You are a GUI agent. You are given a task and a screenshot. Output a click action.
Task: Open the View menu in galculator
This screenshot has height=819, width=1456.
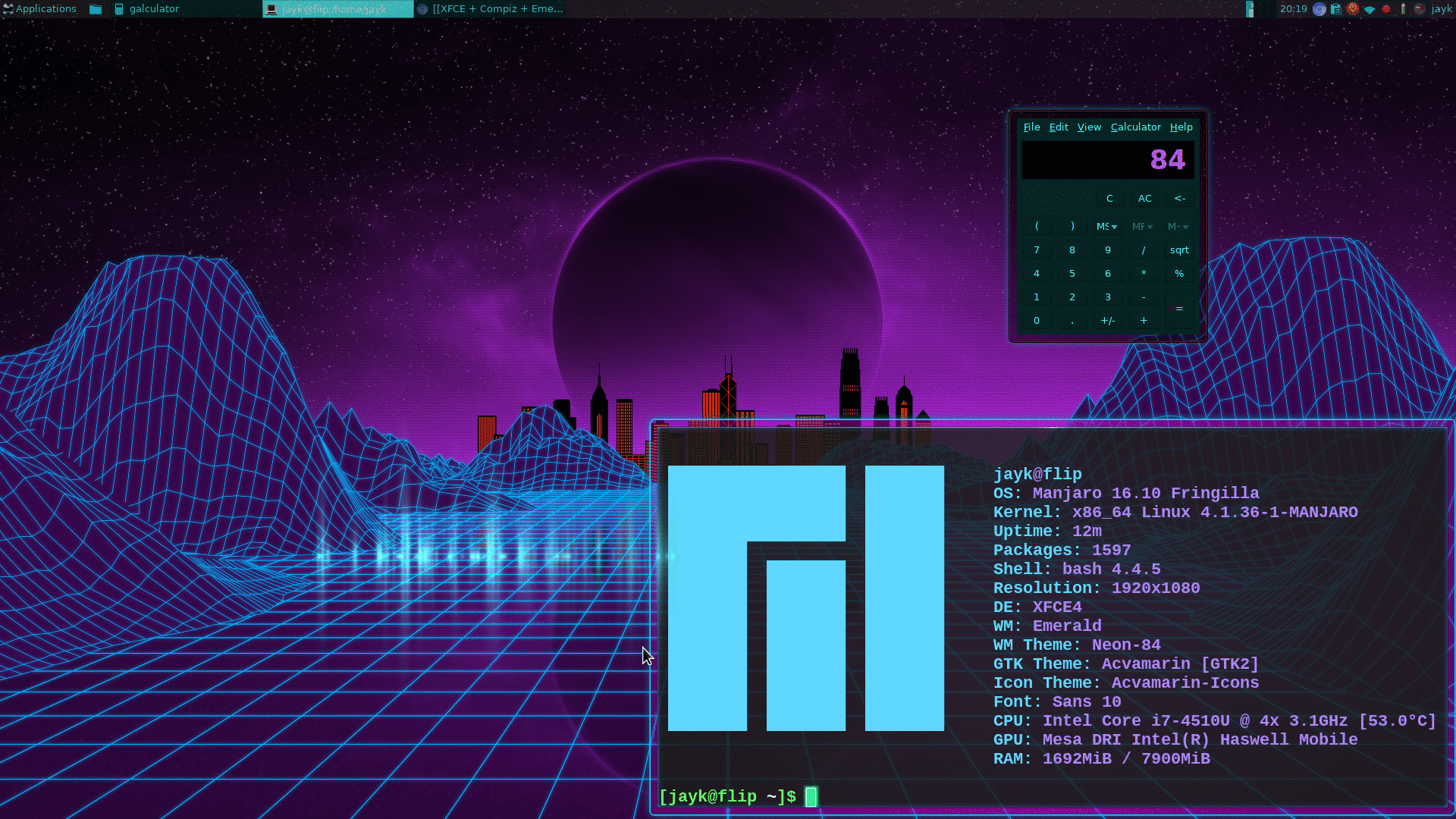click(x=1089, y=127)
